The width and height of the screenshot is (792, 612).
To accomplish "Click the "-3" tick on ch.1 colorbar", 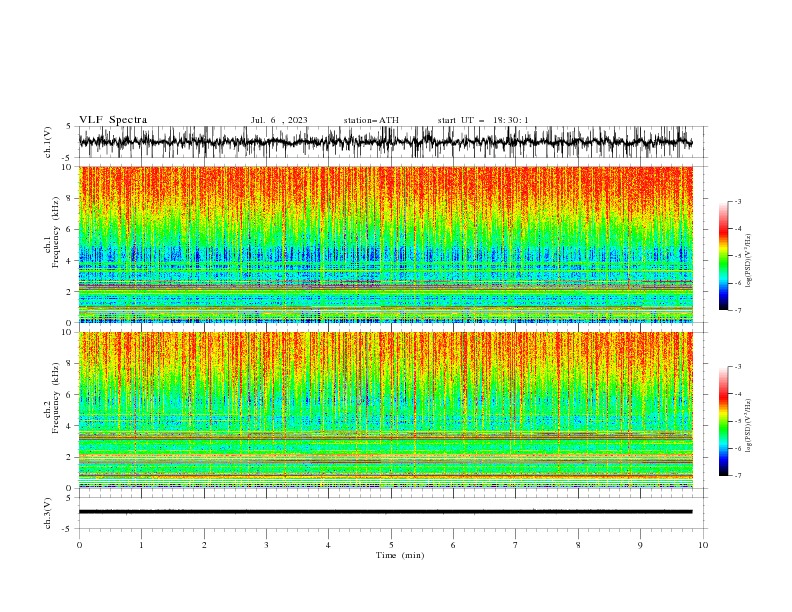I will 737,202.
